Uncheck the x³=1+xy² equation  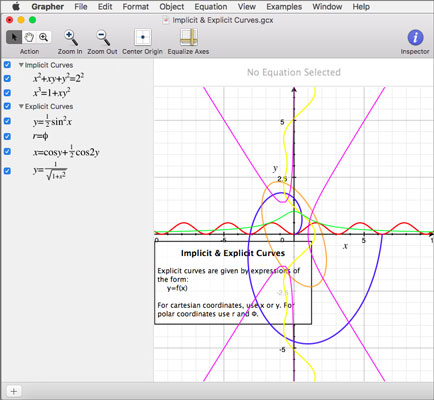tap(7, 93)
